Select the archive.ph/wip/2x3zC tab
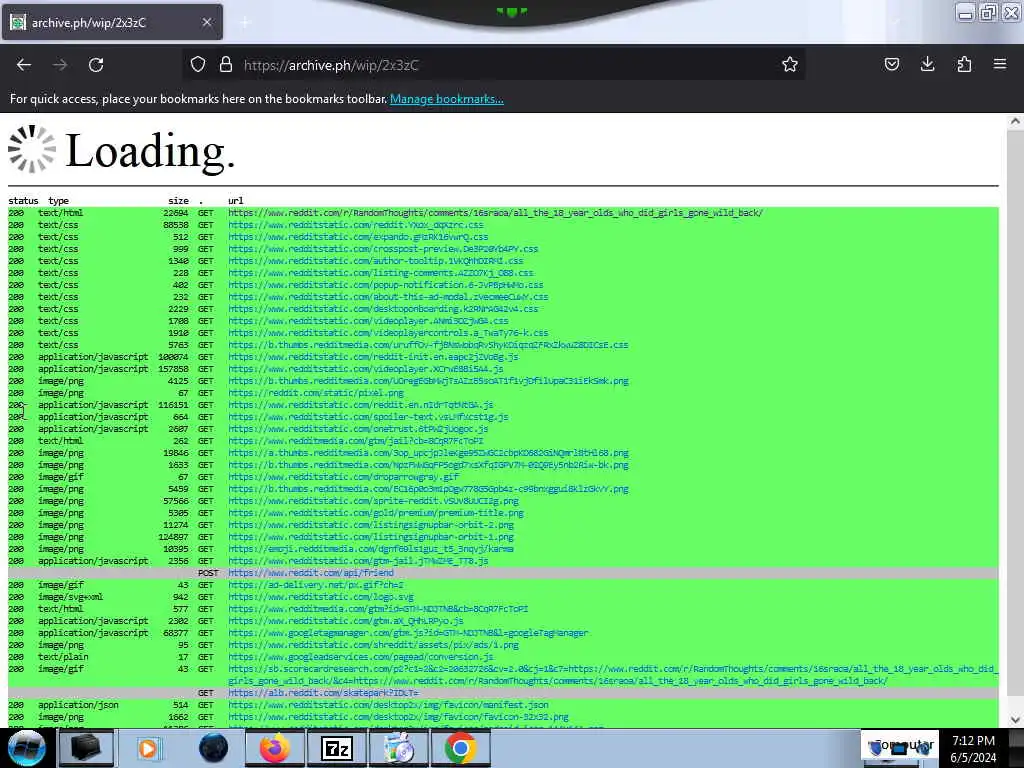Image resolution: width=1024 pixels, height=768 pixels. click(112, 22)
